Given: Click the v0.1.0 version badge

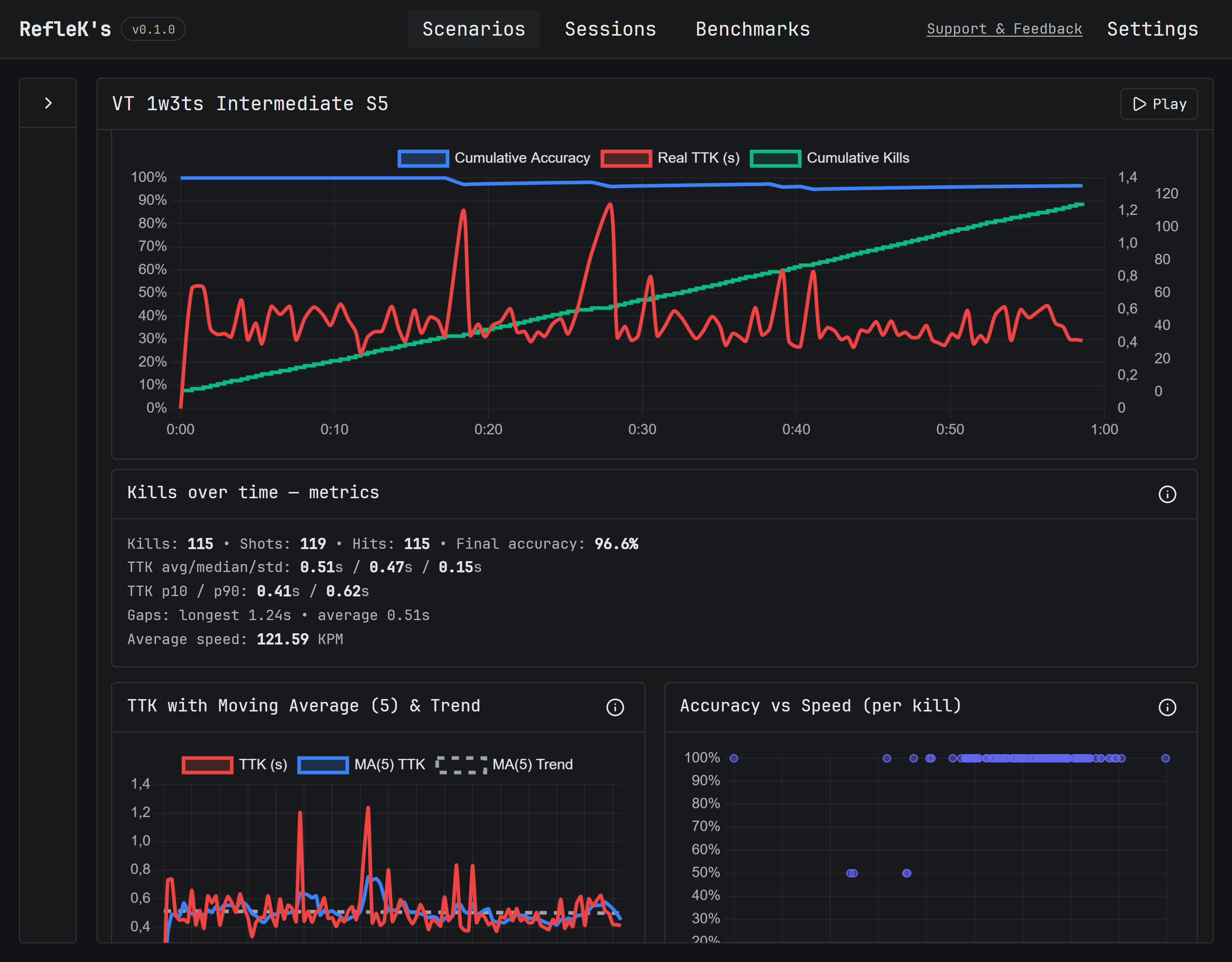Looking at the screenshot, I should (154, 29).
